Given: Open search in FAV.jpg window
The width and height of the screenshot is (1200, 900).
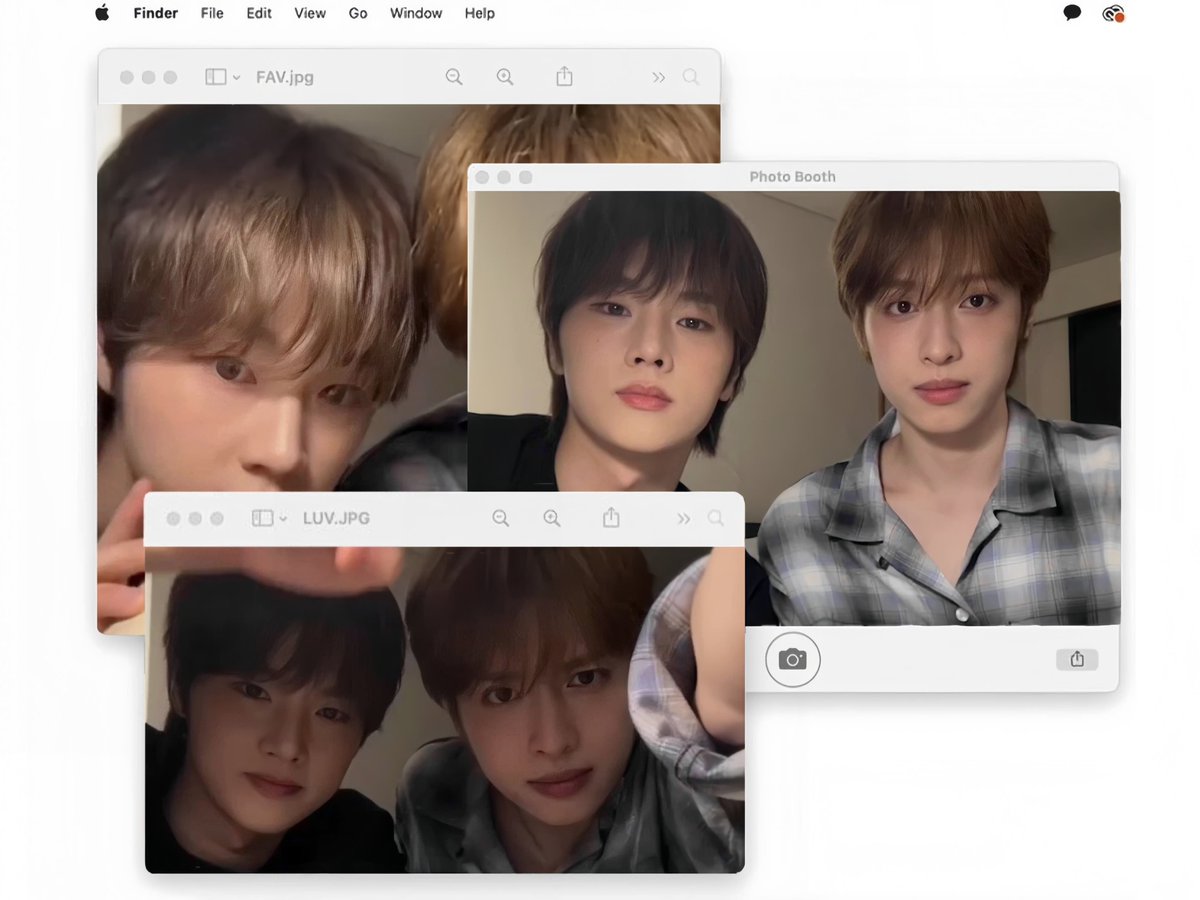Looking at the screenshot, I should [691, 77].
